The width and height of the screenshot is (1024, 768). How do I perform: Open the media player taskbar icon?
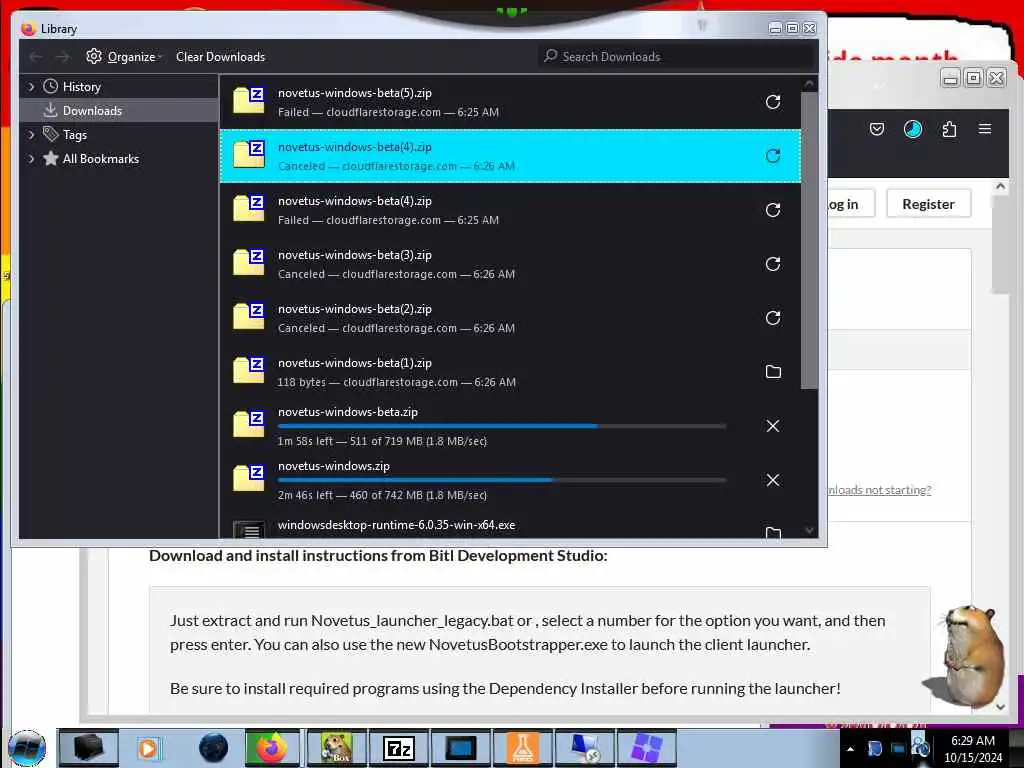point(149,748)
